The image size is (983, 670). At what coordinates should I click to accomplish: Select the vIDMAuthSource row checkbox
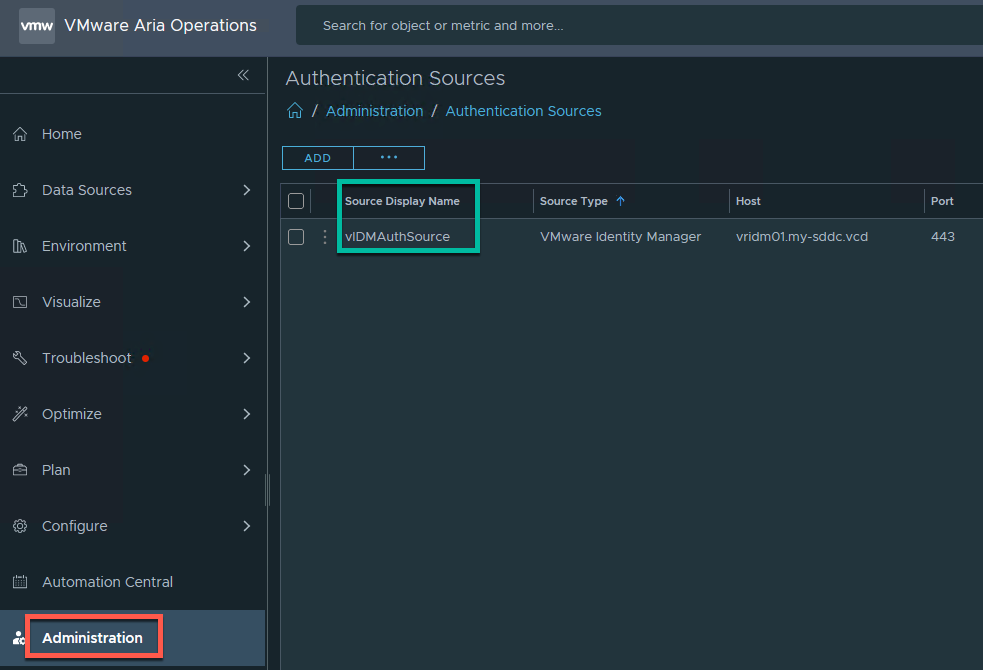point(296,236)
